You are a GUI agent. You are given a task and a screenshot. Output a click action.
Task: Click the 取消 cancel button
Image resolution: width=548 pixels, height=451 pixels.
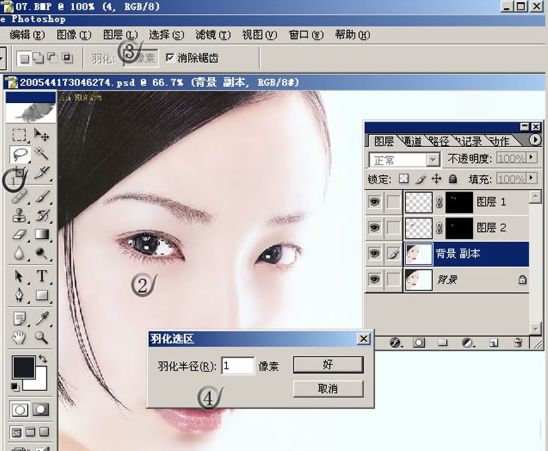click(x=328, y=388)
